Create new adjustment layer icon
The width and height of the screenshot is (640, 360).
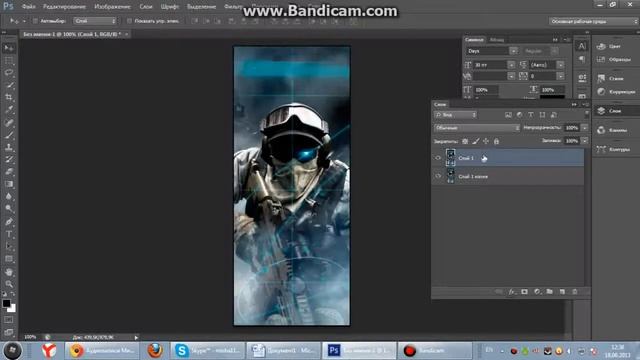[x=537, y=292]
